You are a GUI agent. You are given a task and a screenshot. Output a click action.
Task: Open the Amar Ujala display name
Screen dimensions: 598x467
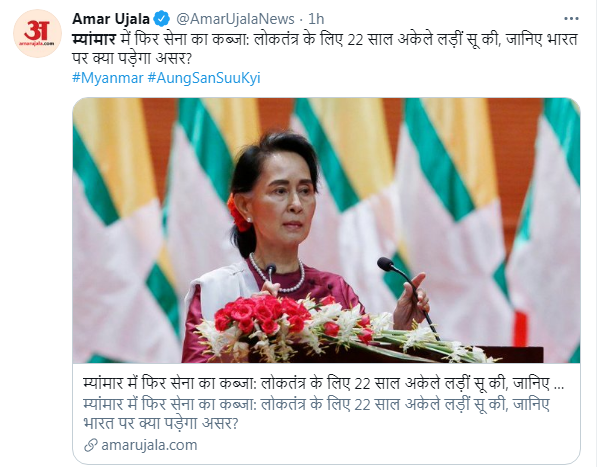pyautogui.click(x=111, y=19)
